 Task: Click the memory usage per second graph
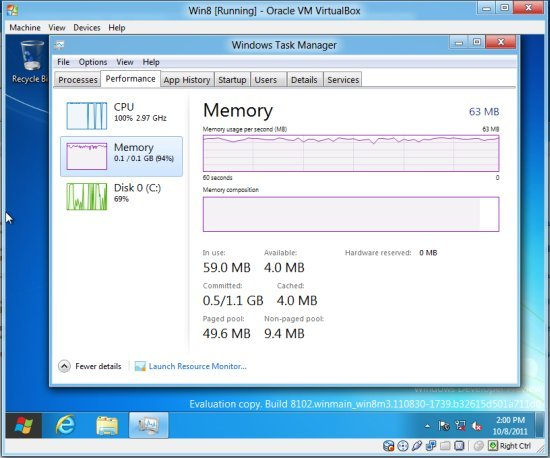(x=351, y=153)
